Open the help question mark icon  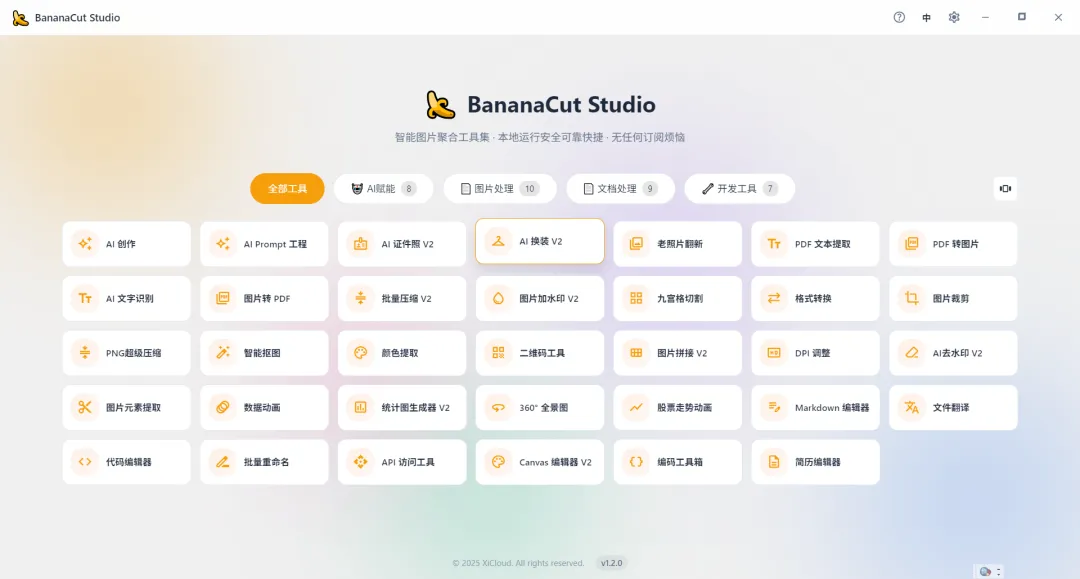[x=899, y=17]
